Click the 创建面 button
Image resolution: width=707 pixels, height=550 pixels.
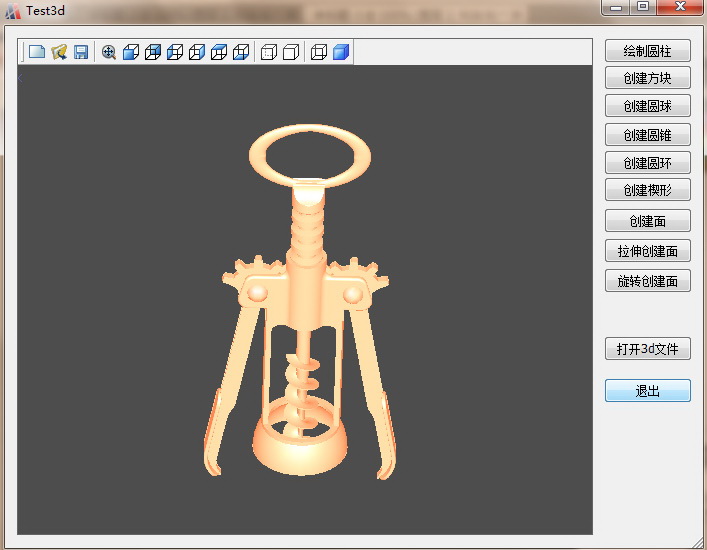(x=647, y=221)
